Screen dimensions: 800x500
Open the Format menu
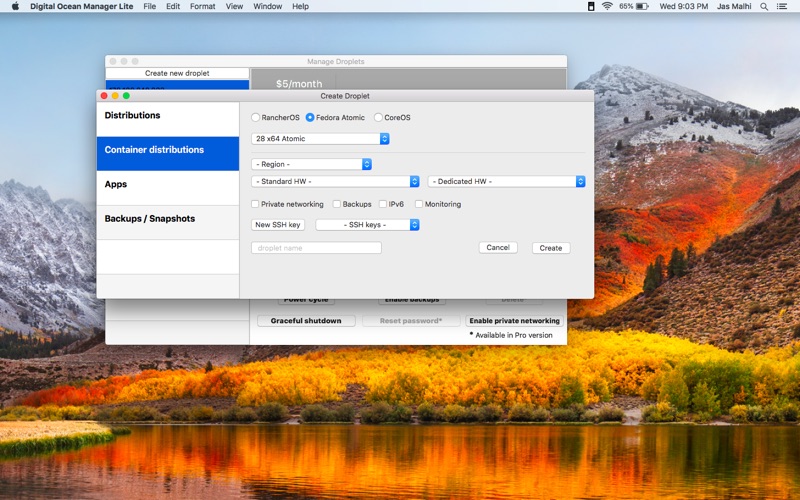point(203,7)
